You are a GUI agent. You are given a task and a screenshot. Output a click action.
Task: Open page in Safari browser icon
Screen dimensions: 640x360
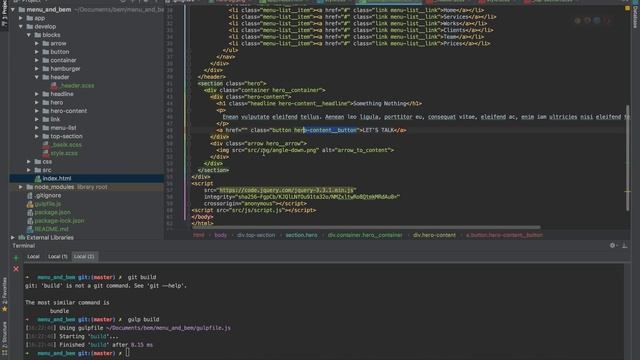pos(597,20)
